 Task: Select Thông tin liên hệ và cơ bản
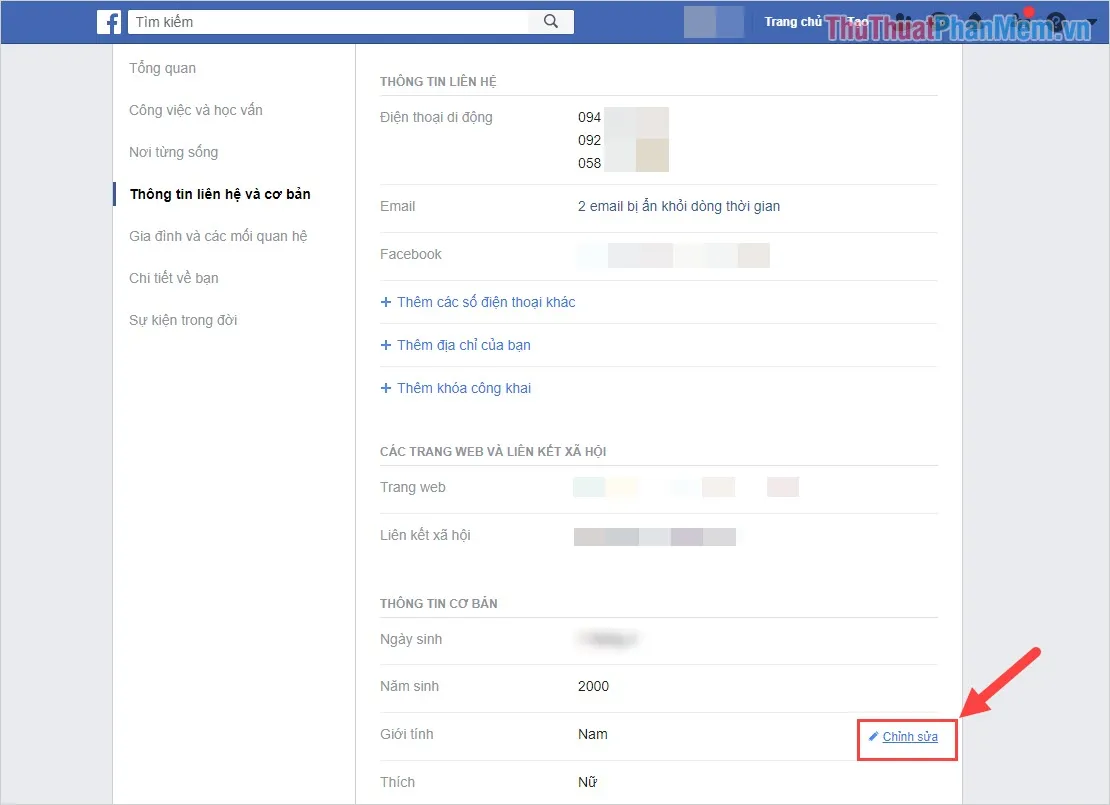220,194
